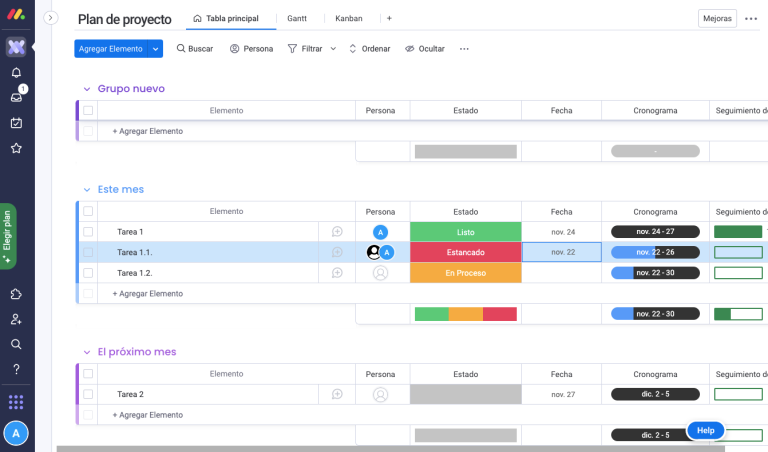This screenshot has height=452, width=768.
Task: Click the Mejoras button
Action: 717,18
